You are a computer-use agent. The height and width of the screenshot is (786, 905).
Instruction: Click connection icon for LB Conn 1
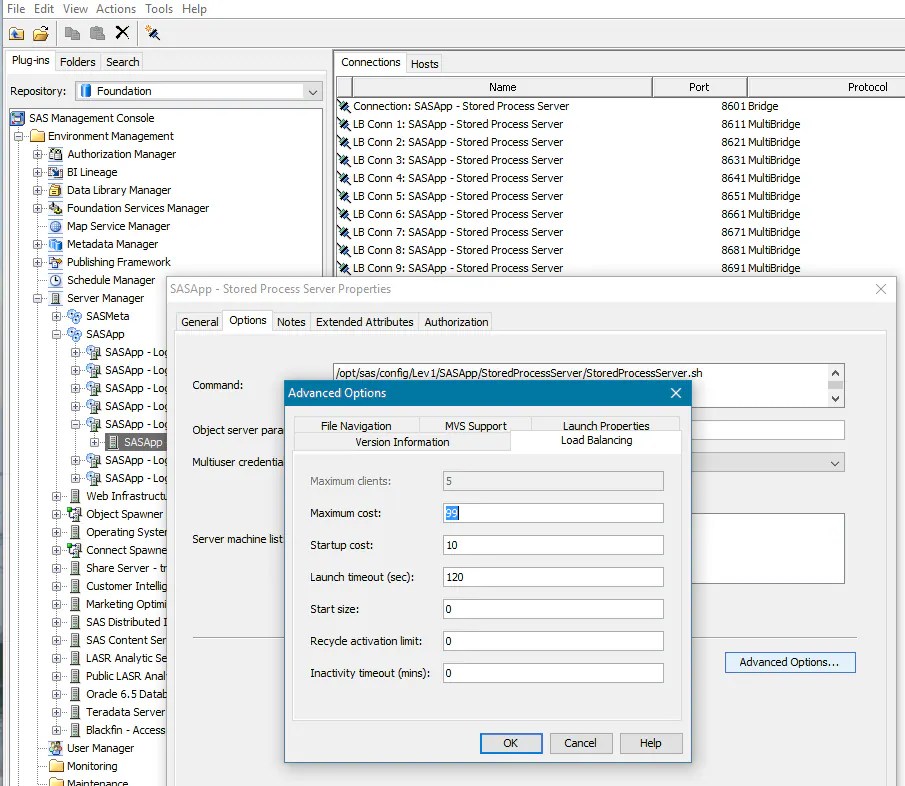[344, 124]
